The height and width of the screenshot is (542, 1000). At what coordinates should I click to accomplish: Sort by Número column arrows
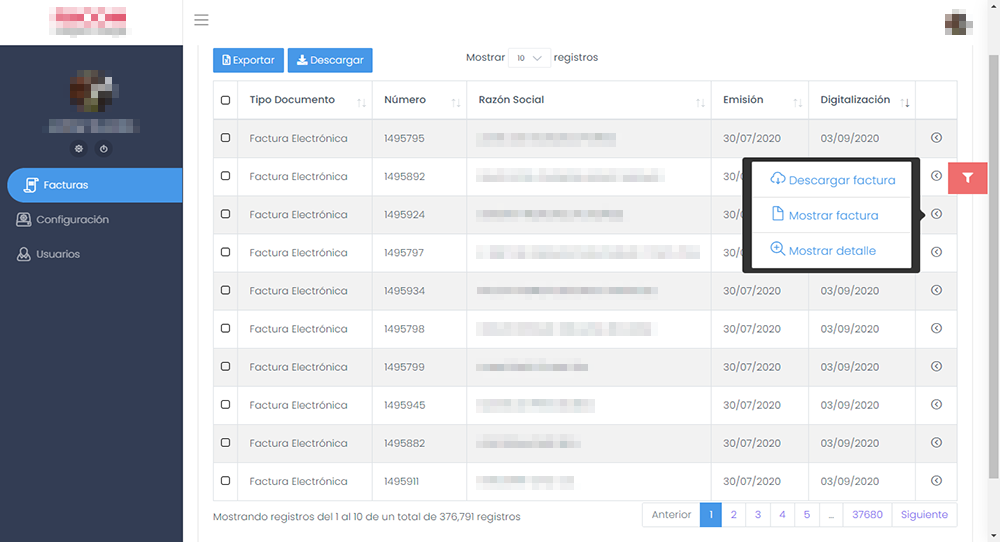click(455, 103)
